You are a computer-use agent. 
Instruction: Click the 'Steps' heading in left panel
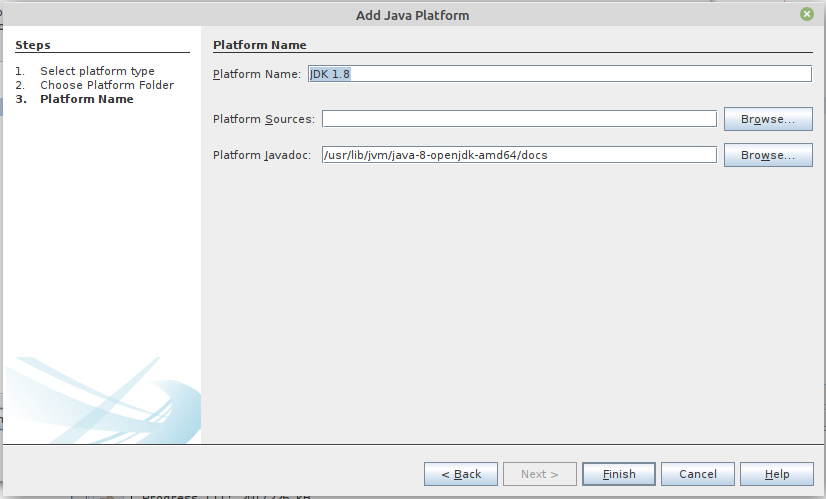point(33,45)
